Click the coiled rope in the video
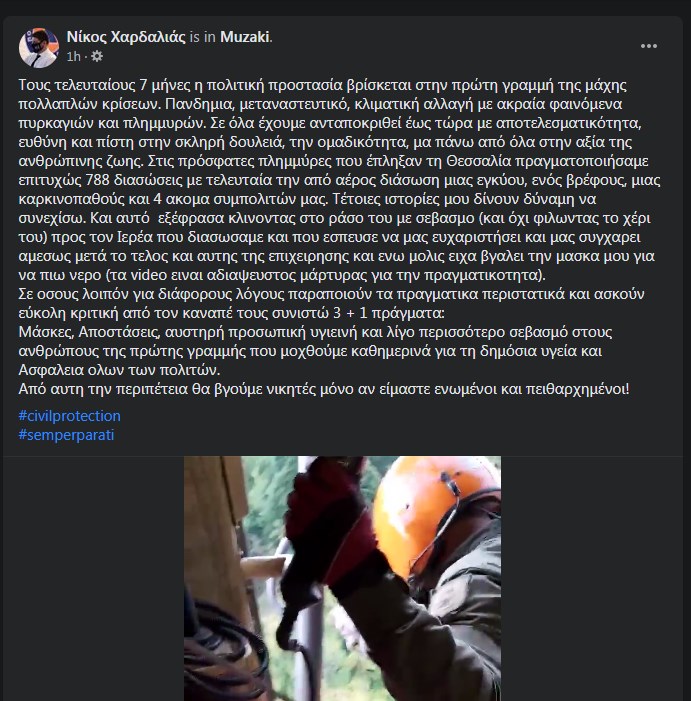The image size is (691, 701). 223,648
